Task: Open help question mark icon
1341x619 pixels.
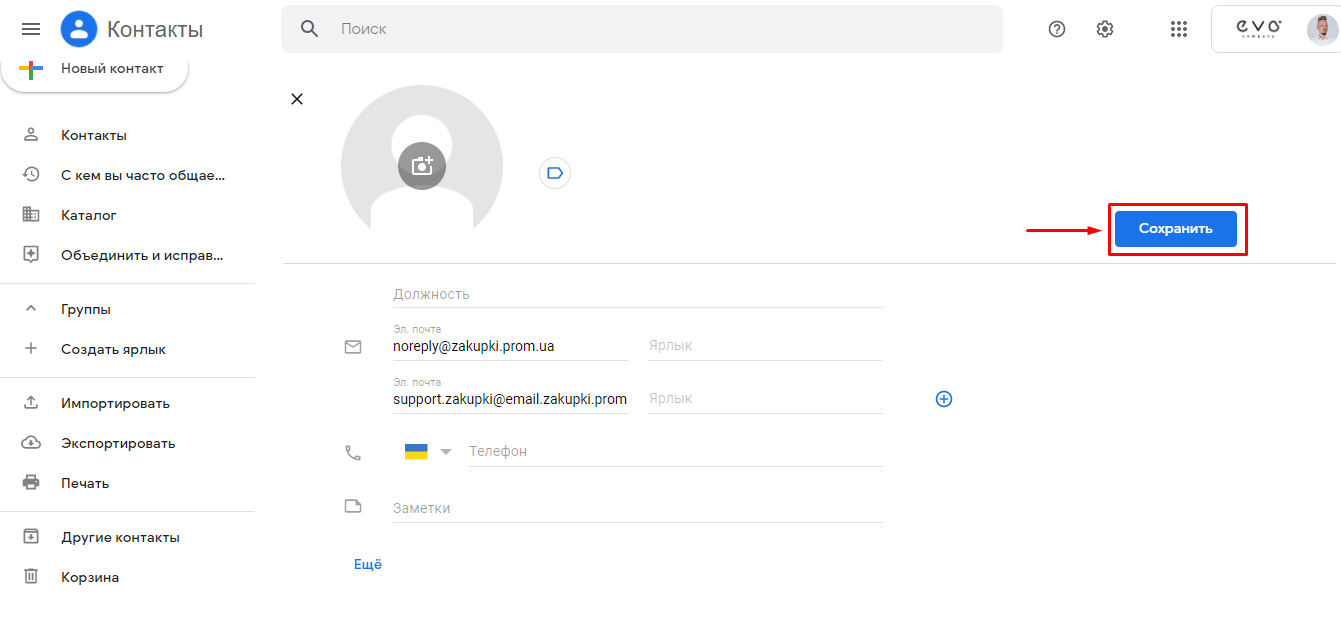Action: click(x=1057, y=29)
